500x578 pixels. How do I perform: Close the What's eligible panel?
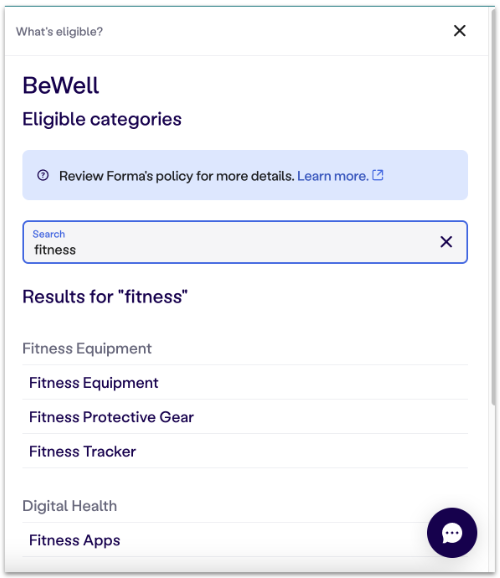point(459,31)
